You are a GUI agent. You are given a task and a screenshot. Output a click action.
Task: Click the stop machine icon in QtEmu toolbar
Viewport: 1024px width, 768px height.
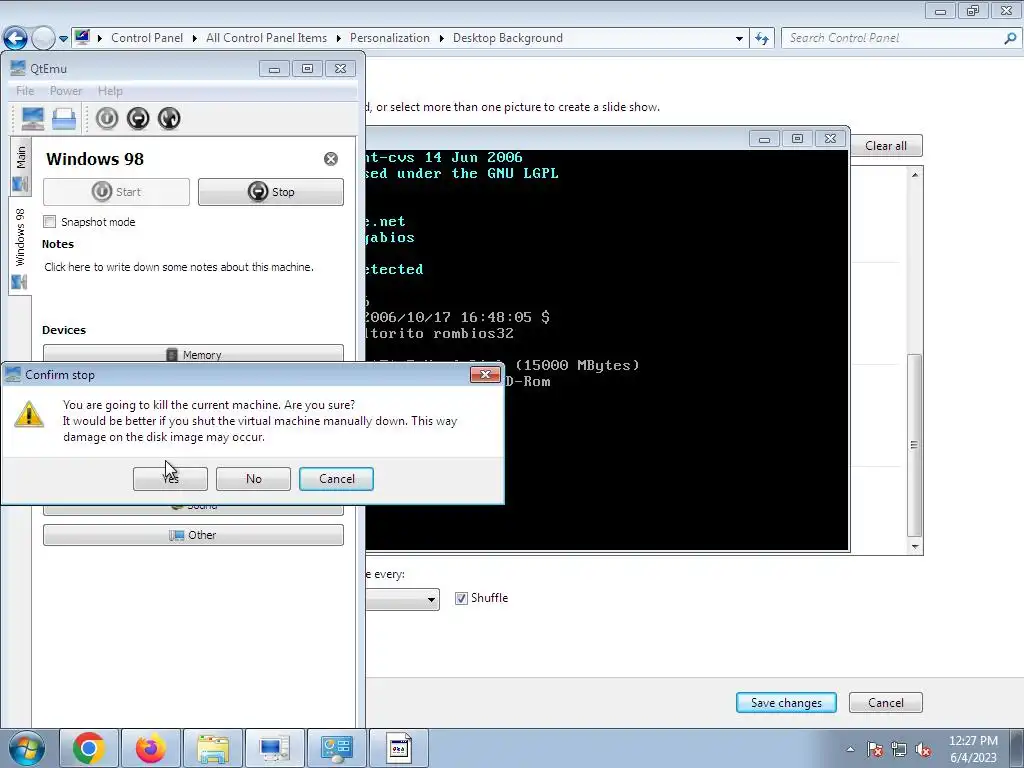click(x=138, y=118)
